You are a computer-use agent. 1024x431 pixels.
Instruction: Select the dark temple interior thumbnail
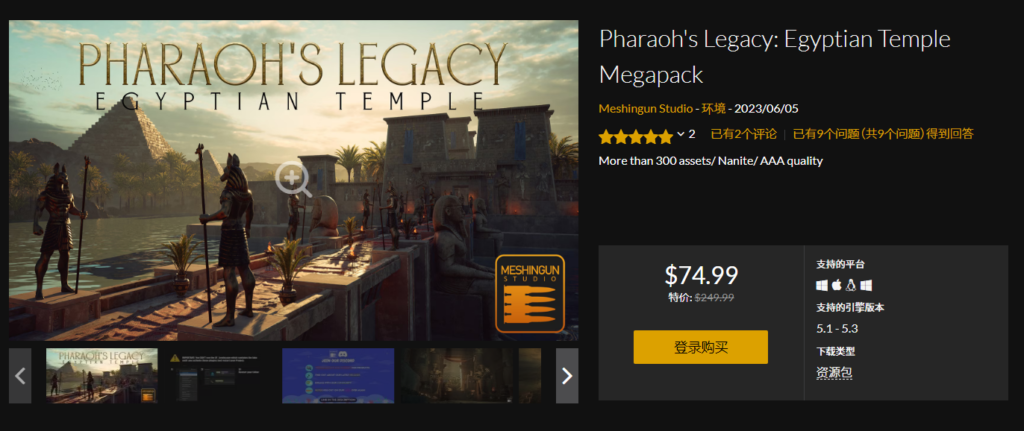[456, 375]
